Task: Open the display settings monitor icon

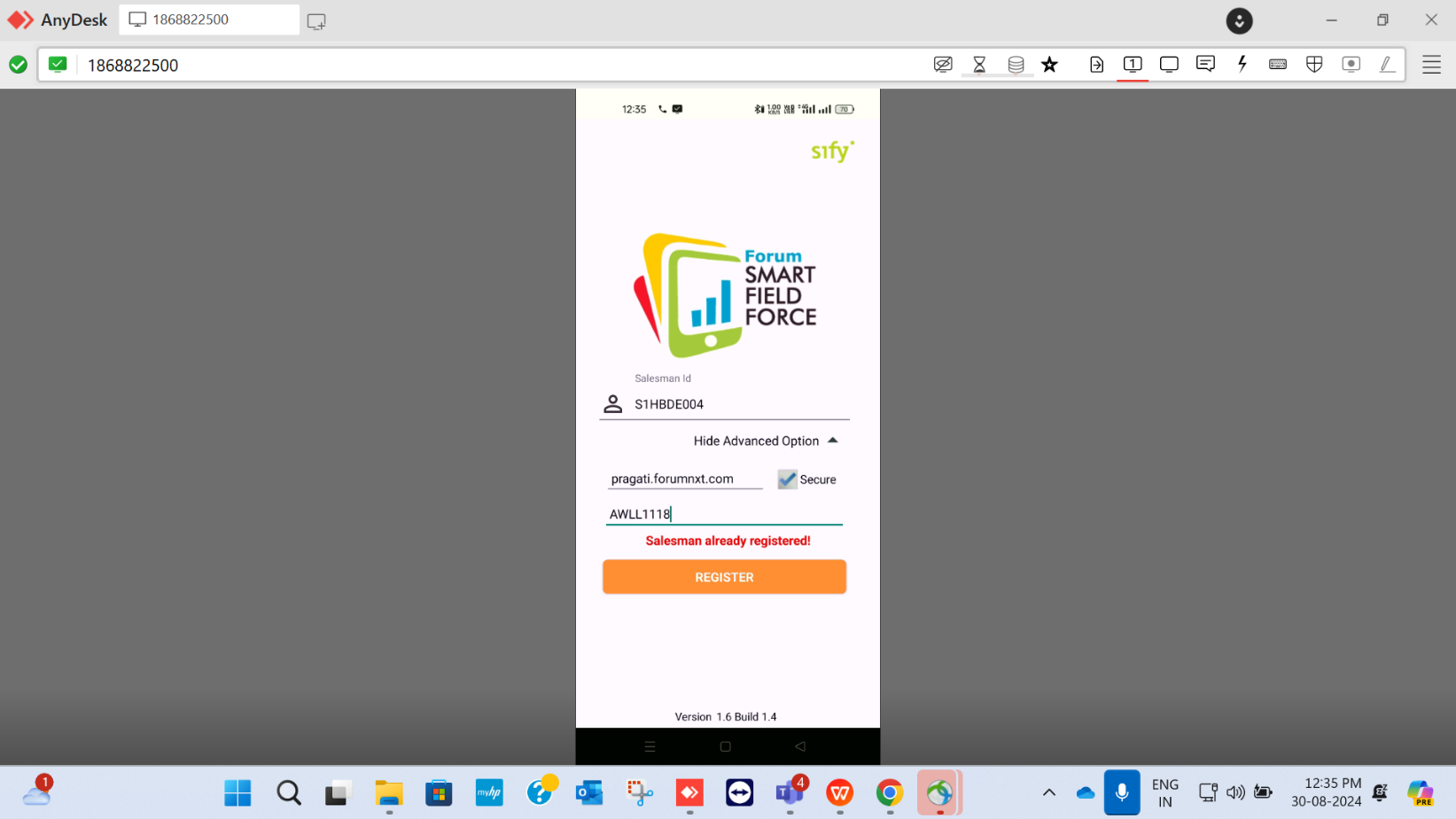Action: 1169,64
